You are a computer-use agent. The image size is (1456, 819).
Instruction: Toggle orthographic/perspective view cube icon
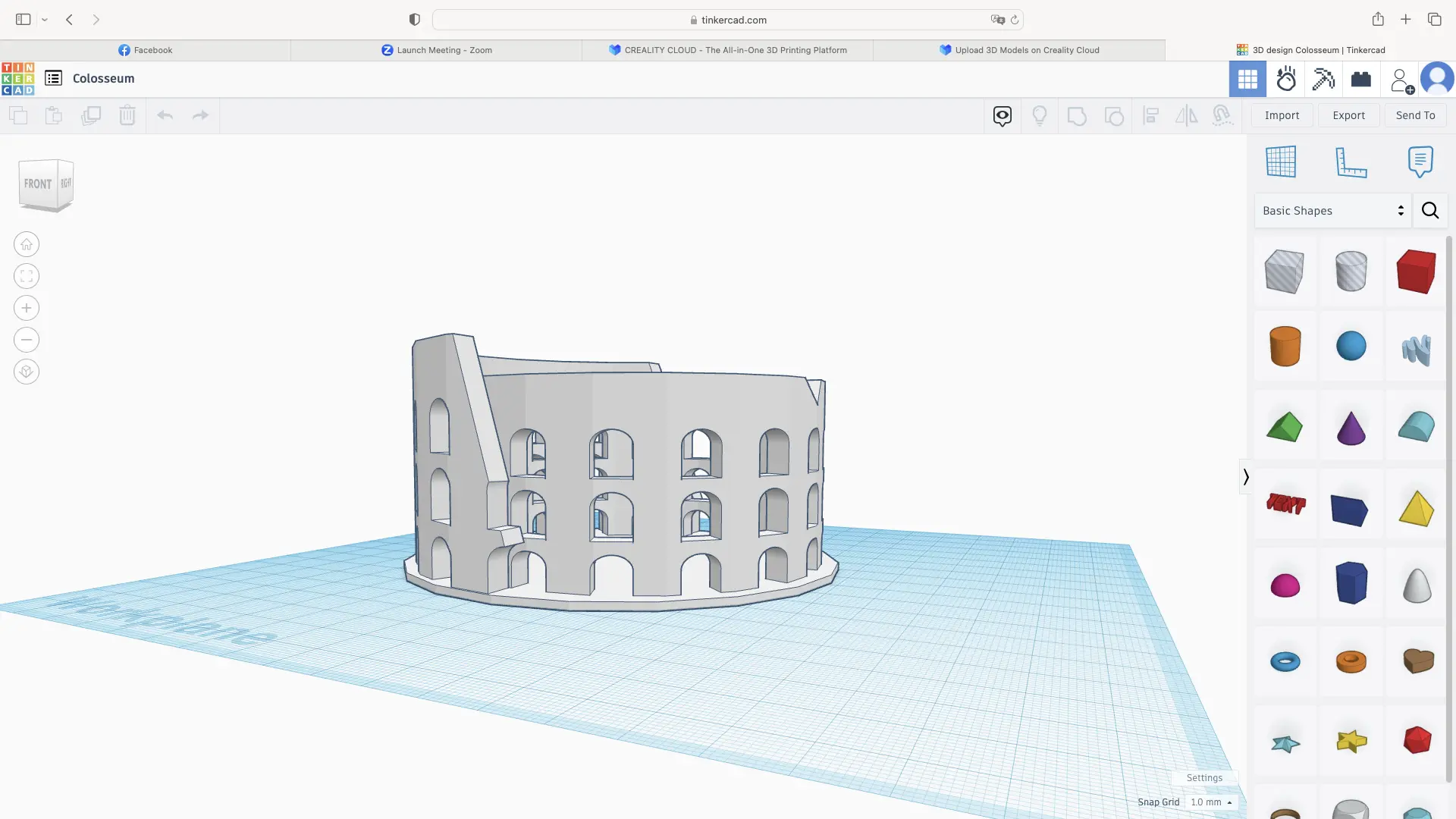tap(27, 372)
